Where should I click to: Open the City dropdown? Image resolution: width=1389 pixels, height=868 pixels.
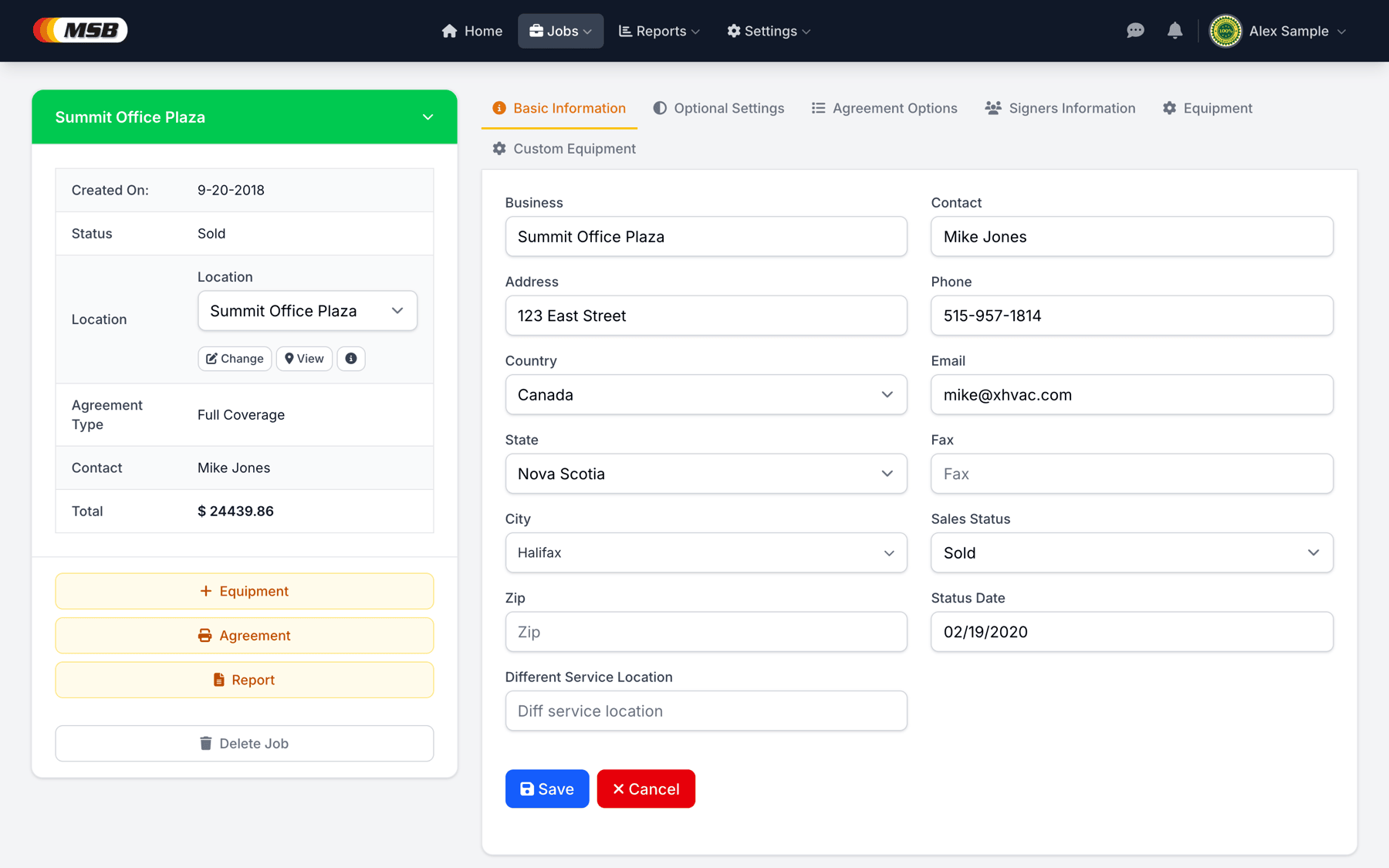point(706,553)
